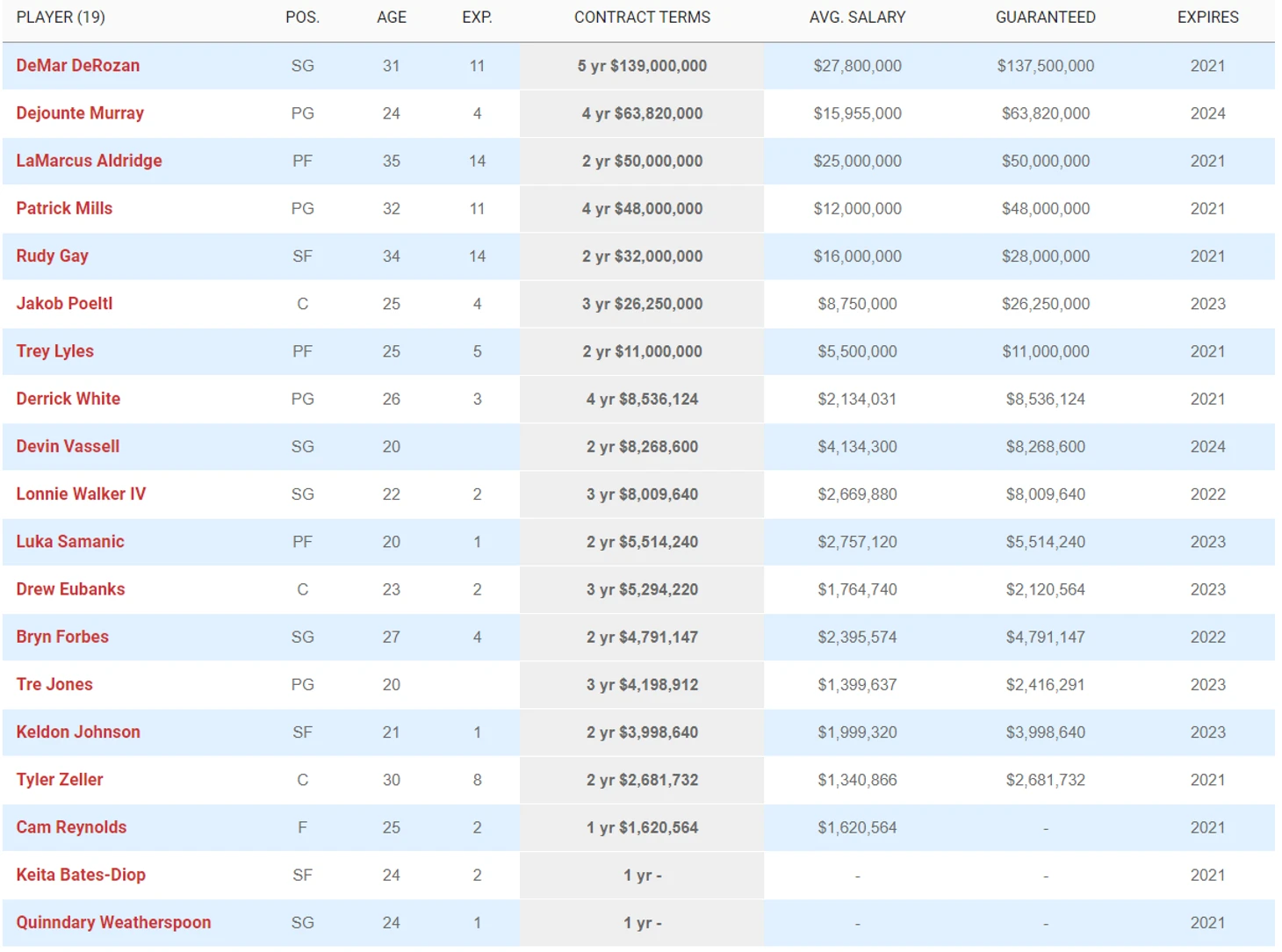Image resolution: width=1282 pixels, height=952 pixels.
Task: Select the '2 yr $3,998,640' contract cell
Action: click(642, 732)
